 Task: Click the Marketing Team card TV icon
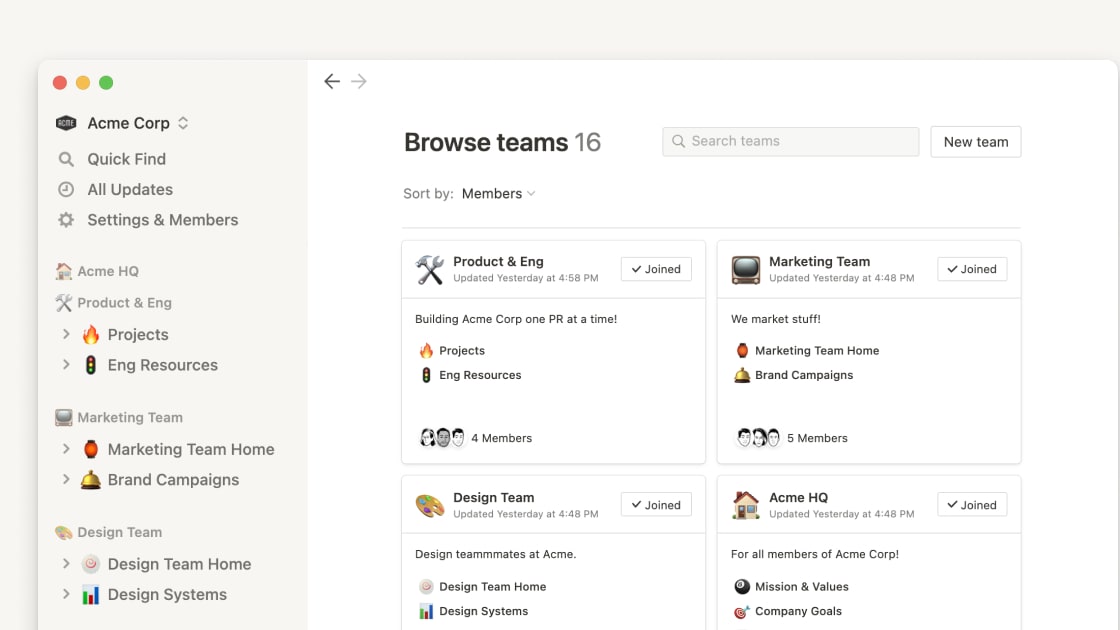[x=746, y=269]
